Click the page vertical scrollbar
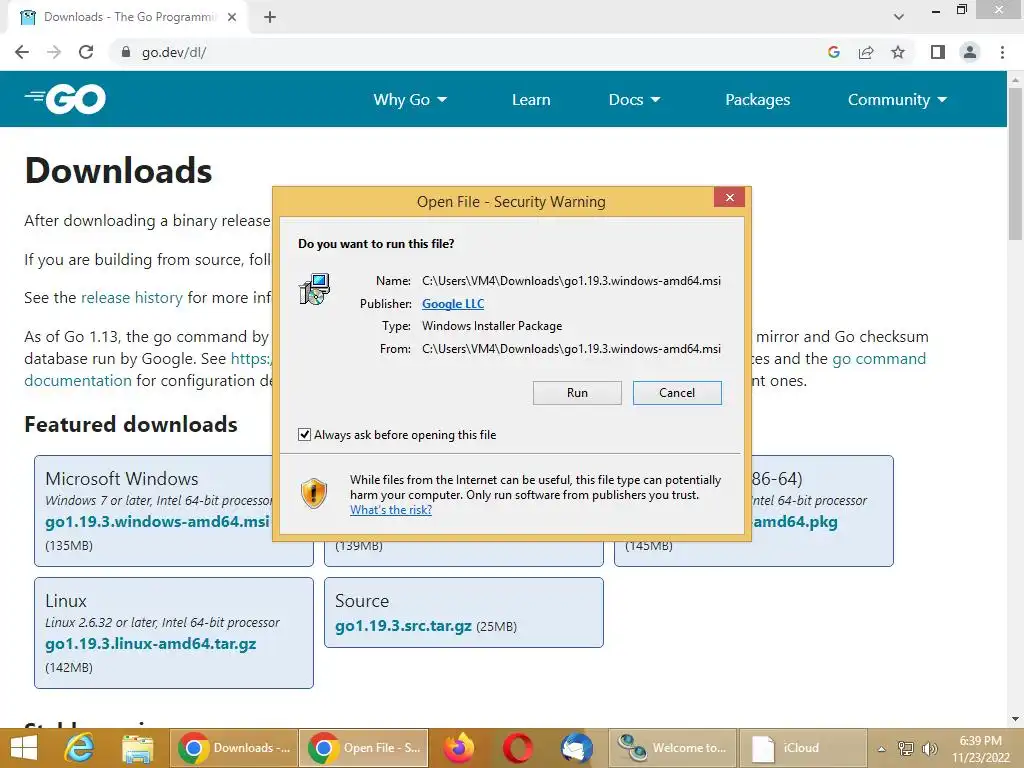 [x=1015, y=163]
